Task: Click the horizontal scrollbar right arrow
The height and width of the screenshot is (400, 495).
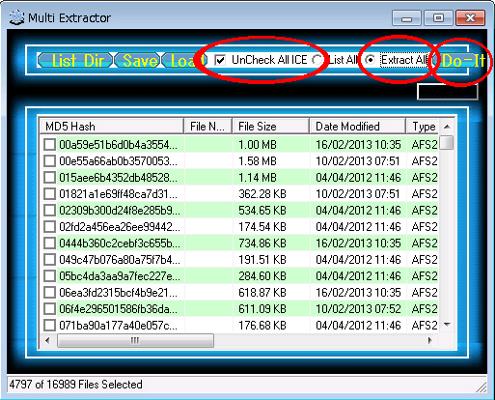Action: click(x=430, y=341)
